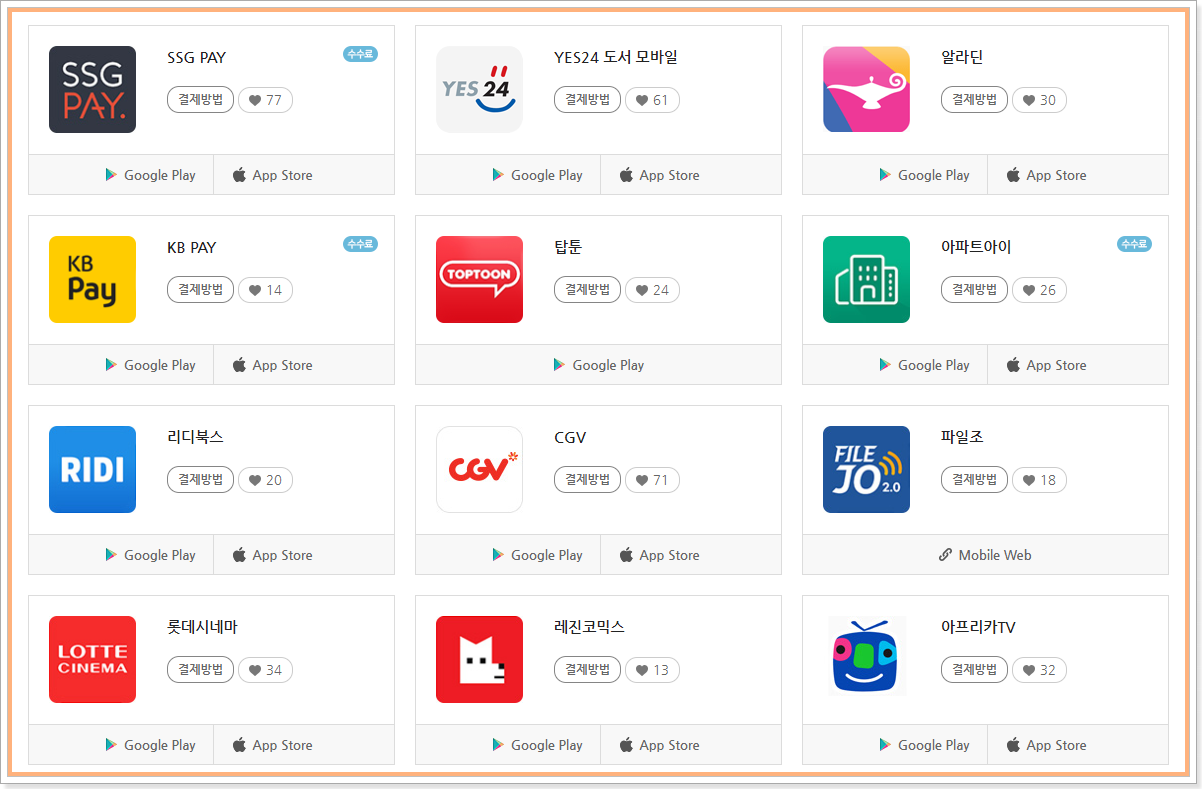Click 결제방법 for 롯데시네마

tap(200, 669)
